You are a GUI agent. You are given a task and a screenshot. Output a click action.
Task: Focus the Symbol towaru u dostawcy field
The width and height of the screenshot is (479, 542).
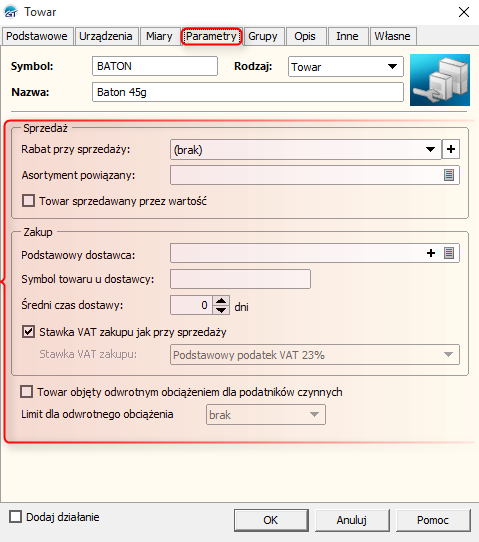coord(240,279)
